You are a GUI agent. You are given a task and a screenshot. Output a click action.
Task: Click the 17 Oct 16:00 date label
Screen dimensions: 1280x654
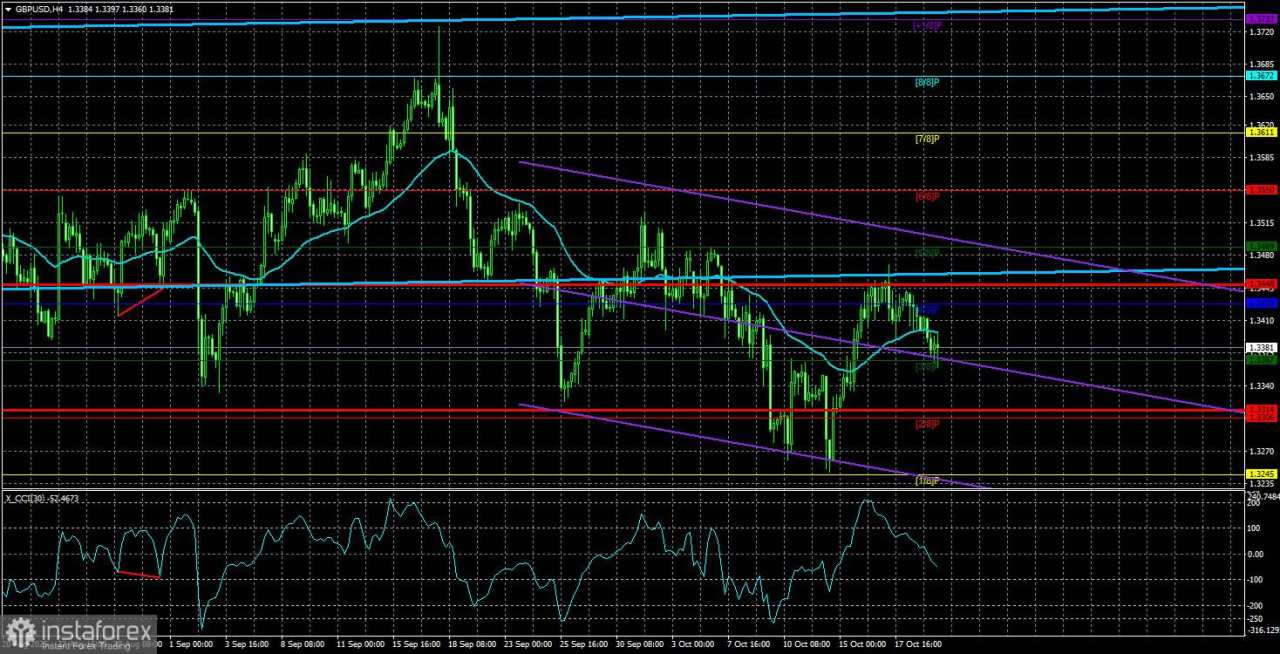920,644
